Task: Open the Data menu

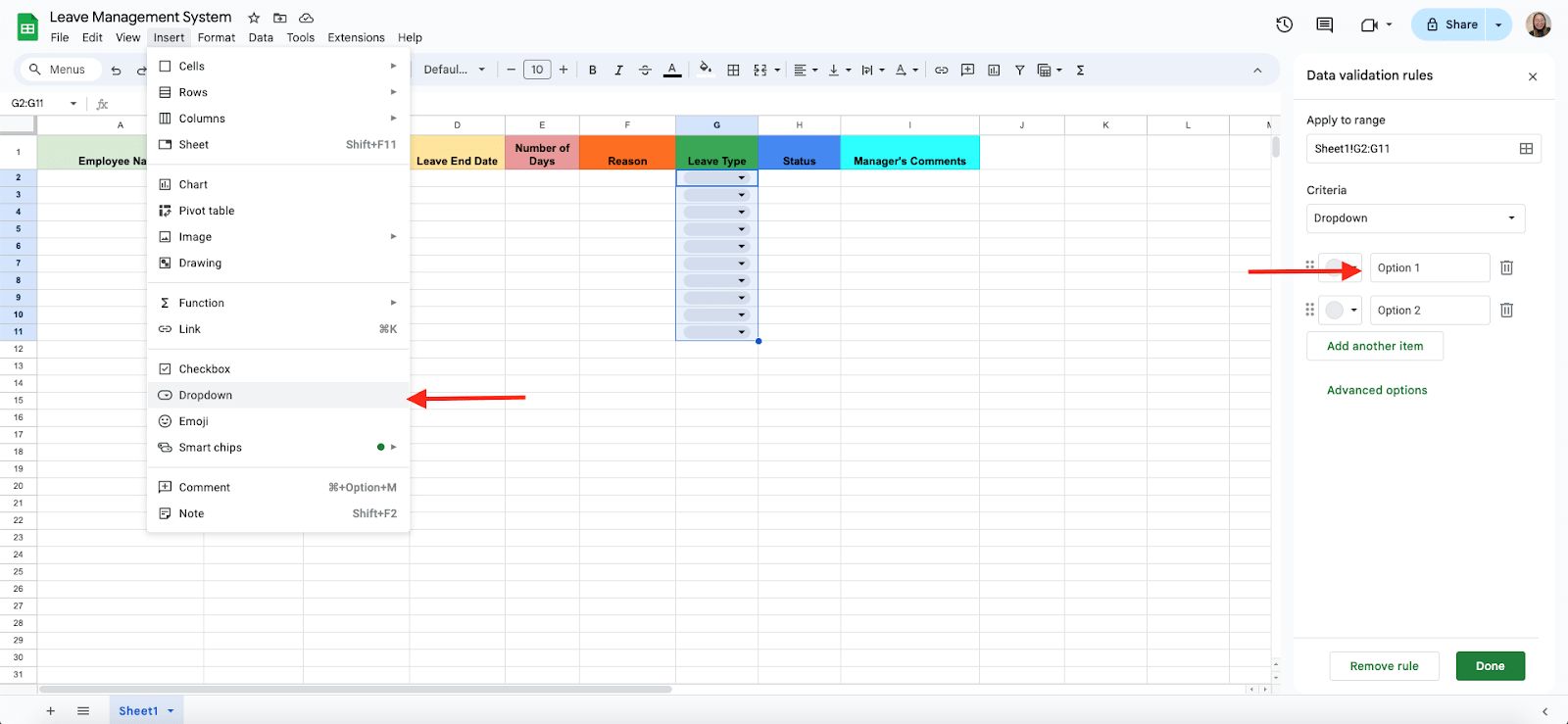Action: 261,37
